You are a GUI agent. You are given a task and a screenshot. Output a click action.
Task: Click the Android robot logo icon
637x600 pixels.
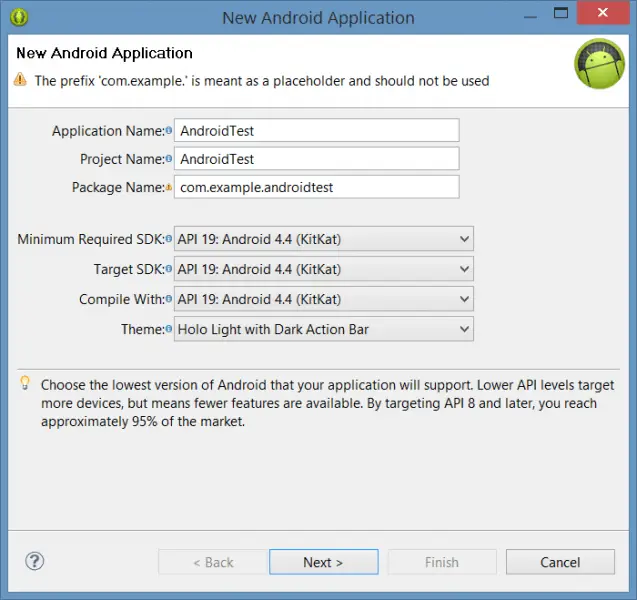pos(599,64)
